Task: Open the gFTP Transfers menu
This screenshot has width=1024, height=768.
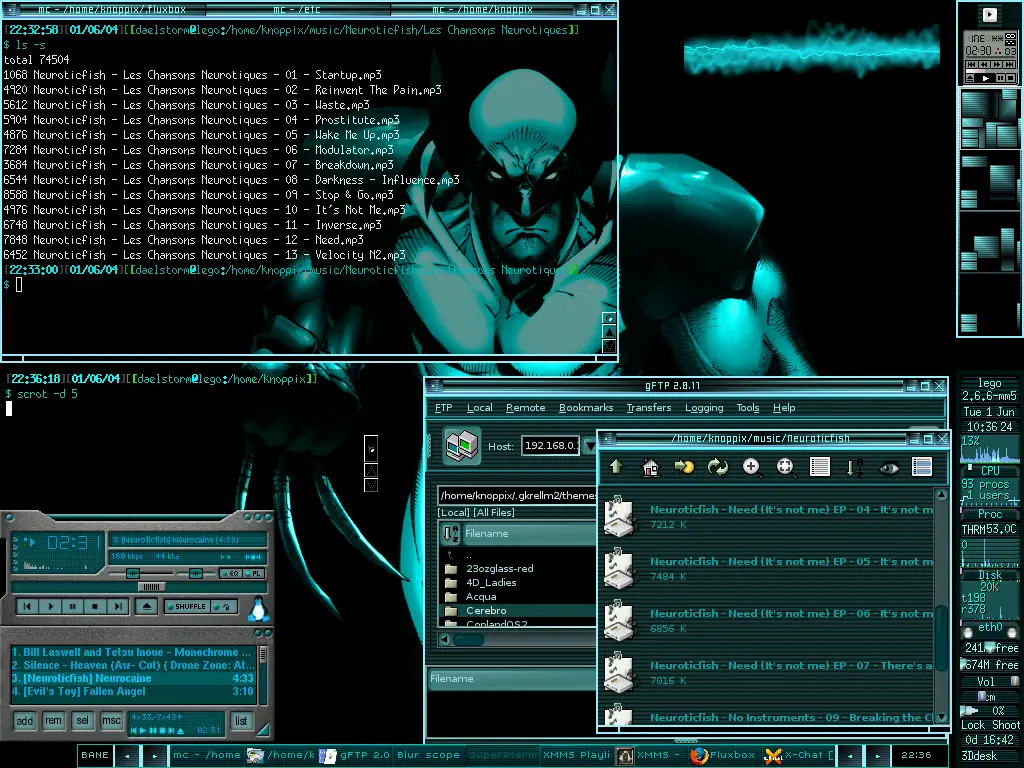Action: (648, 408)
